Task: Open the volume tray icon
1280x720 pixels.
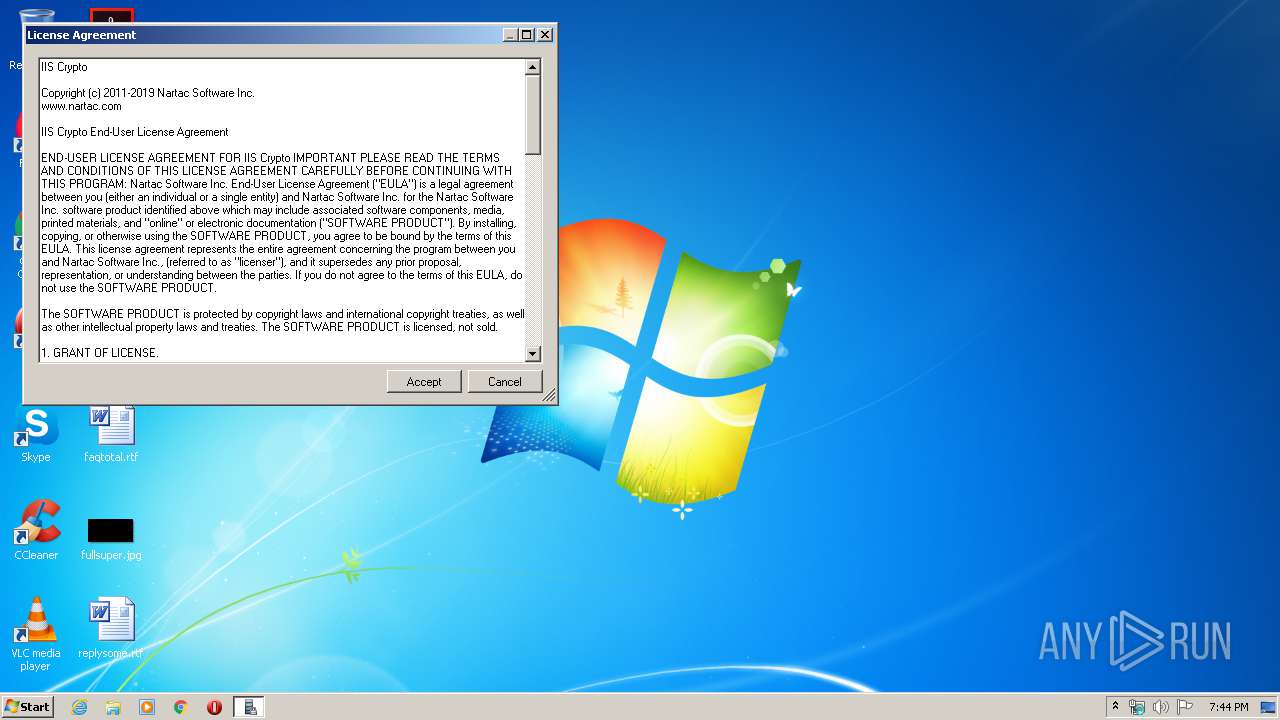Action: [x=1161, y=707]
